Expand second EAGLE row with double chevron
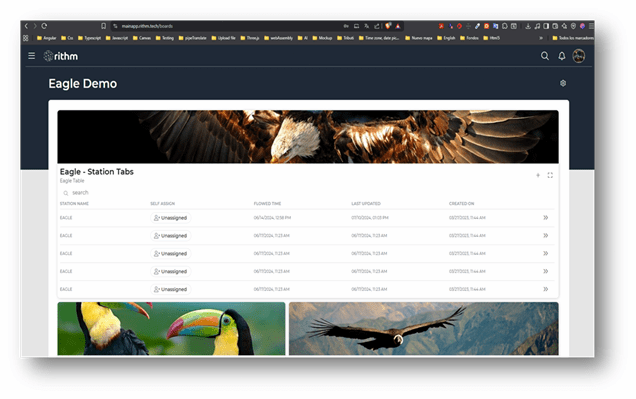 546,236
